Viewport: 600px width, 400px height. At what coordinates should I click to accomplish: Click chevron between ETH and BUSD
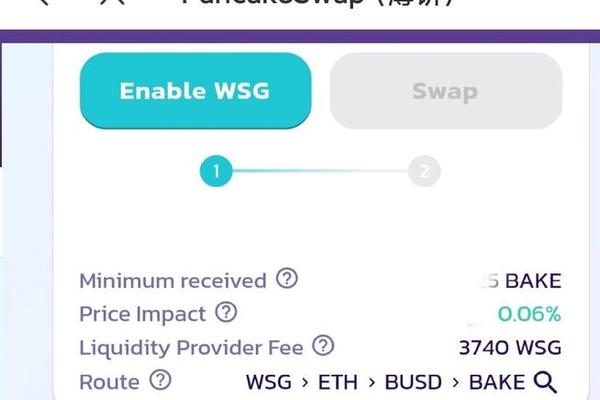click(372, 382)
